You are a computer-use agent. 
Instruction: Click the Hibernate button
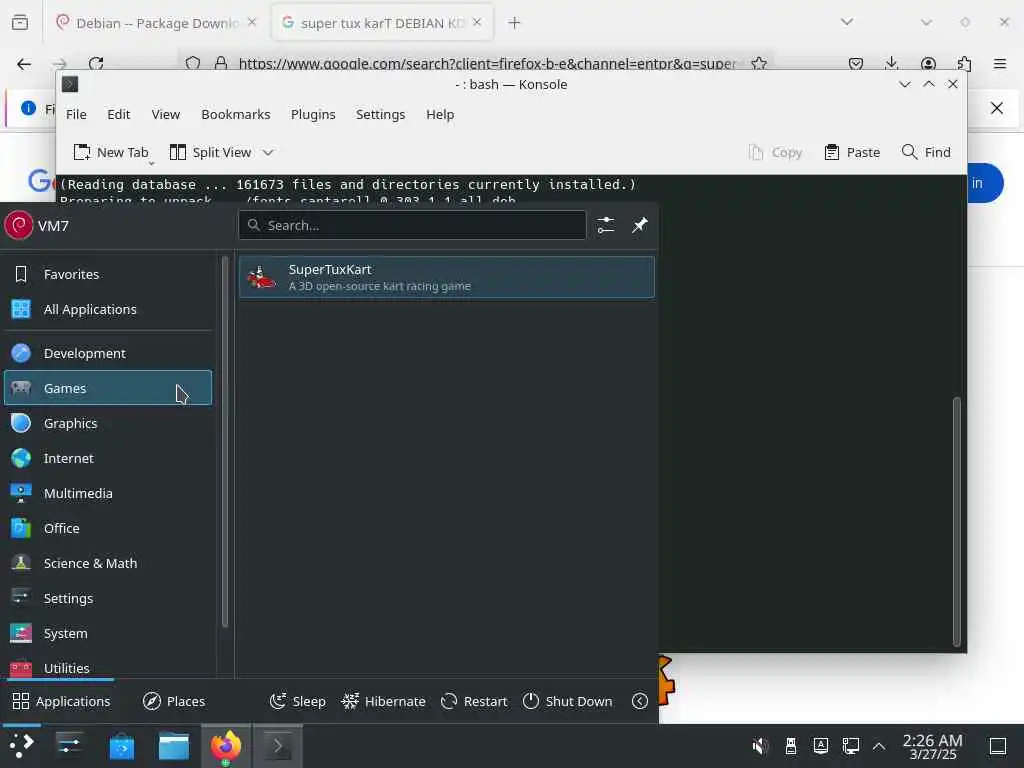384,701
